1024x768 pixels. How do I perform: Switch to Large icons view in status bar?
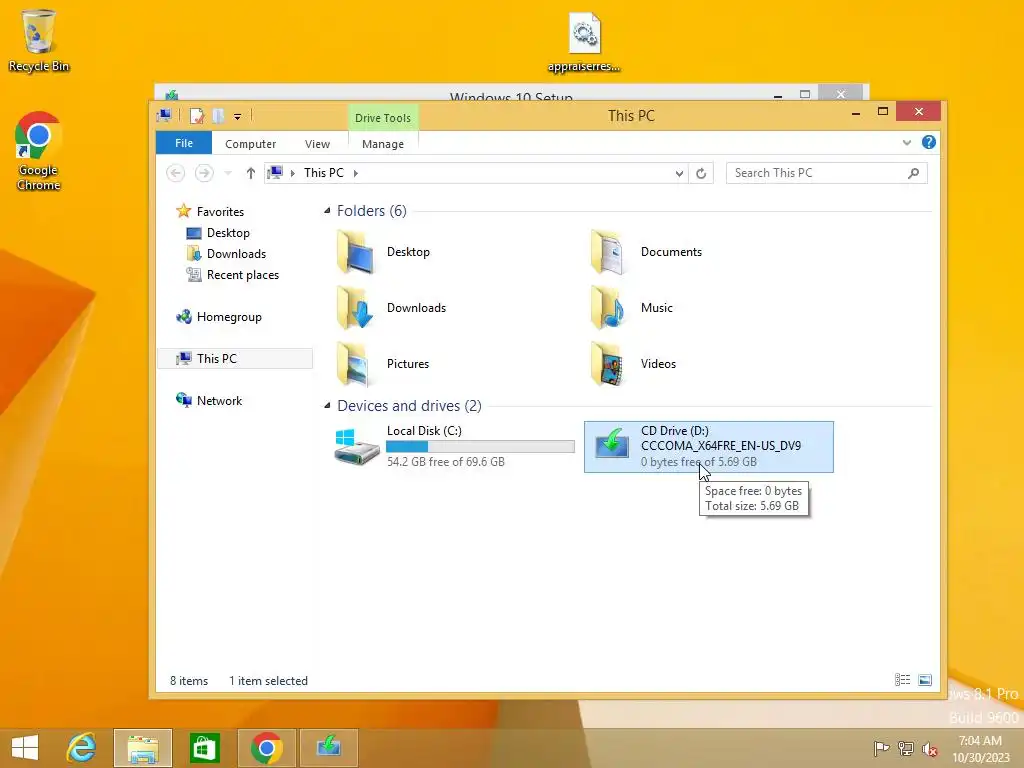click(x=925, y=680)
